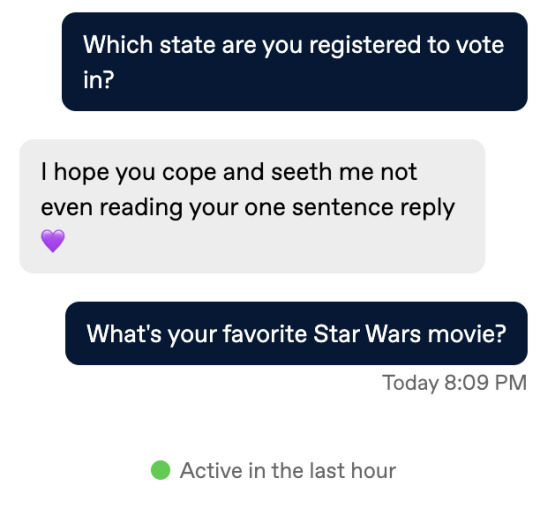Click the word 'movie?' in the last message
540x508 pixels.
pyautogui.click(x=467, y=334)
